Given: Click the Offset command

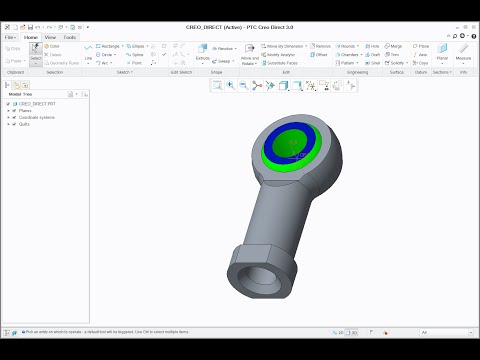Looking at the screenshot, I should click(x=319, y=54).
